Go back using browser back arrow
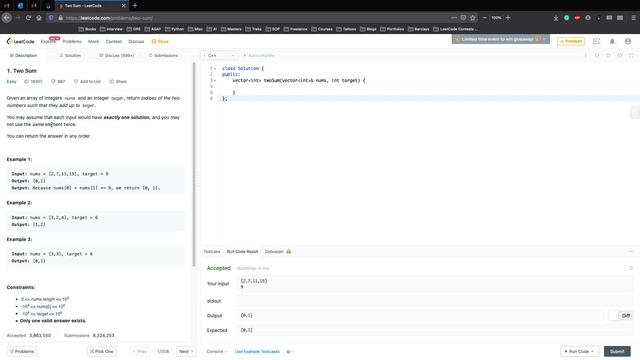Screen dimensions: 640x360 coord(7,18)
